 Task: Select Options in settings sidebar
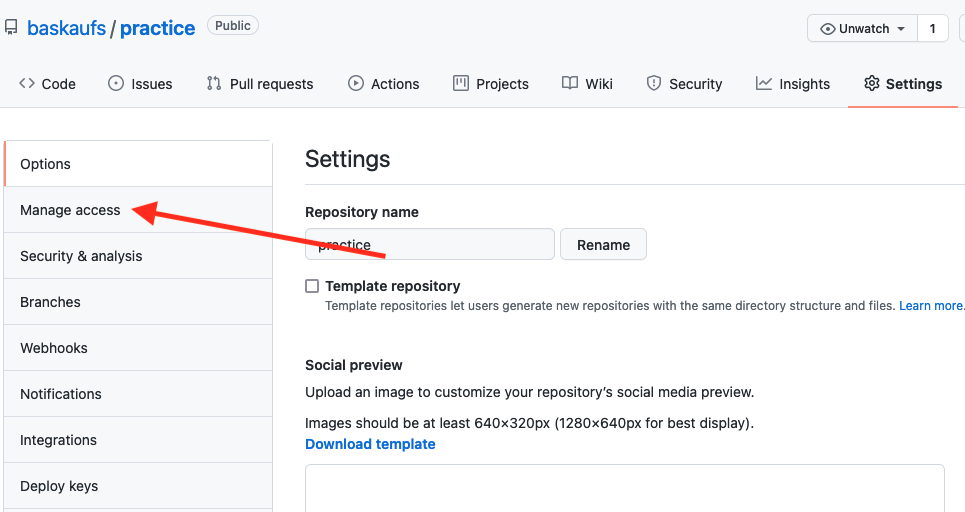click(138, 164)
